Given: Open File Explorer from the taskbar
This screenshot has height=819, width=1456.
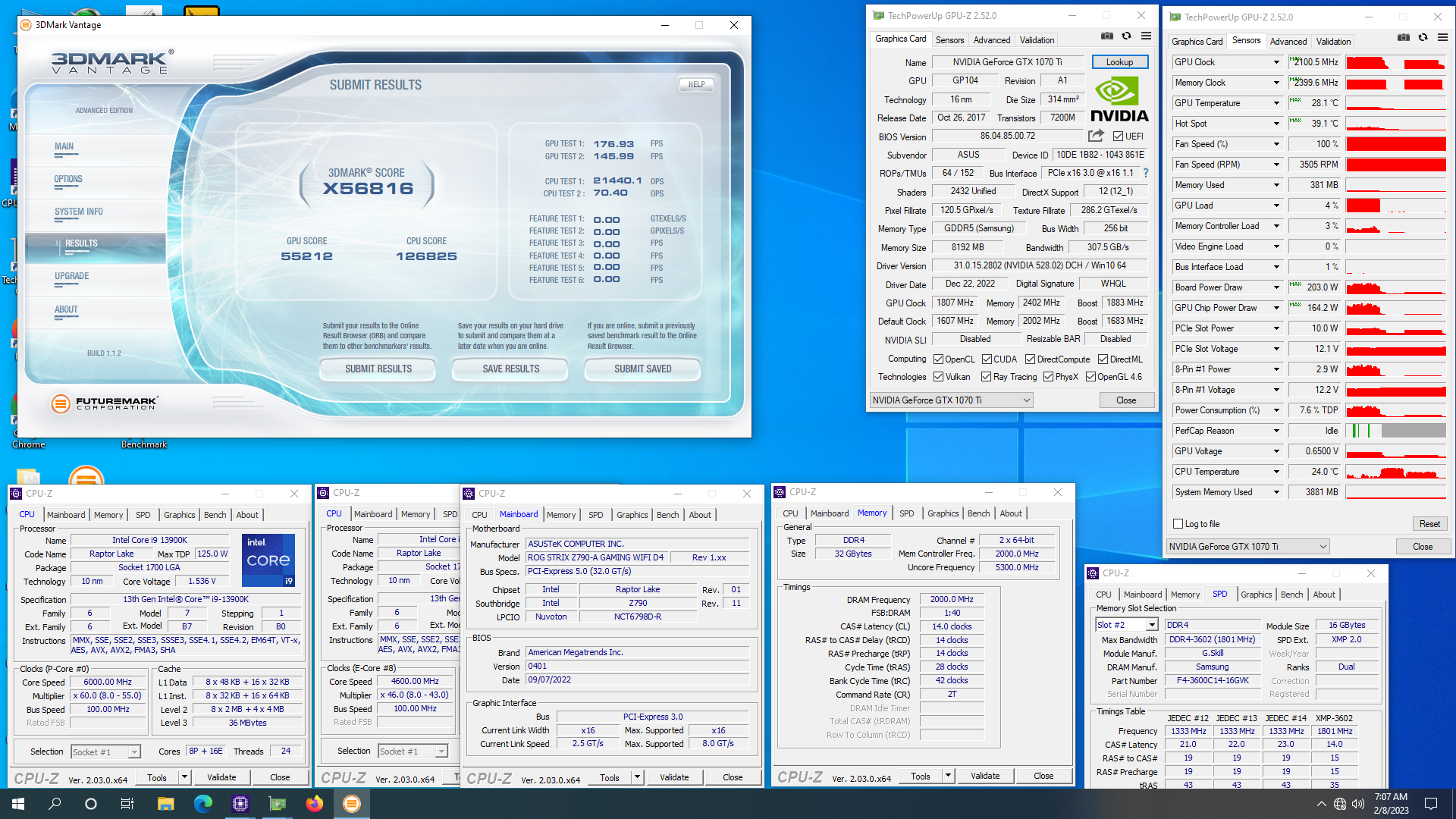Looking at the screenshot, I should point(165,804).
